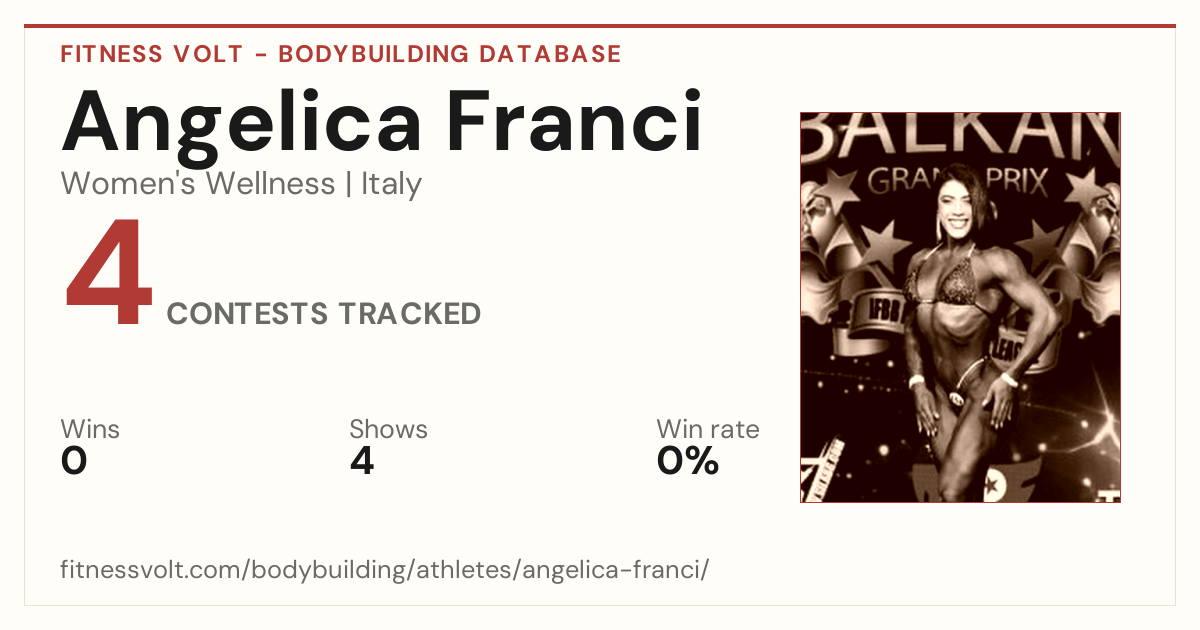1200x630 pixels.
Task: Click the vertical bar separator before Italy
Action: (348, 185)
